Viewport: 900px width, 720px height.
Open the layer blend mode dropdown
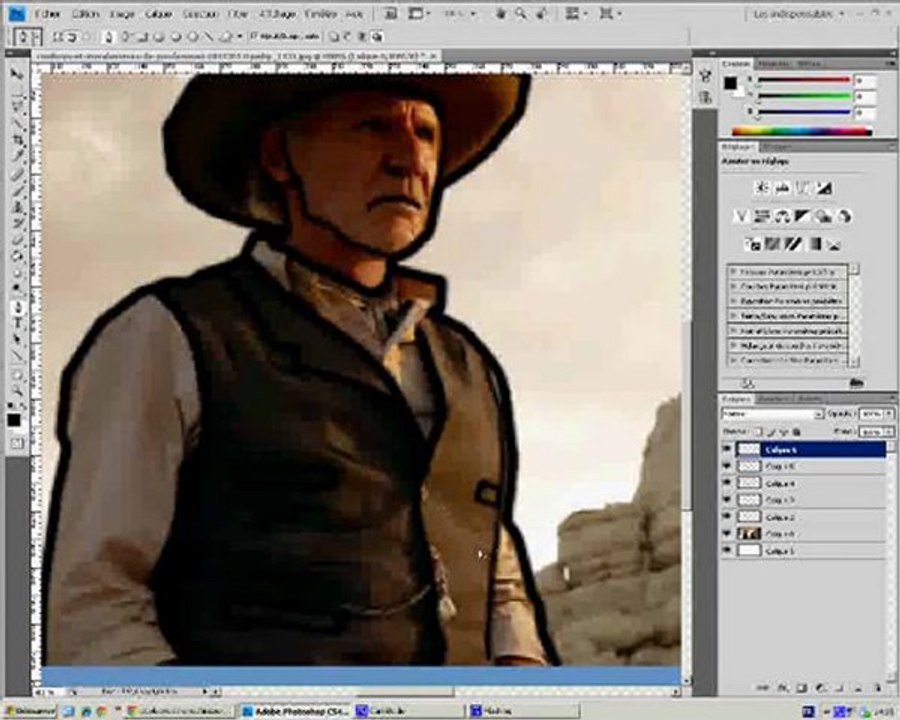[x=772, y=413]
